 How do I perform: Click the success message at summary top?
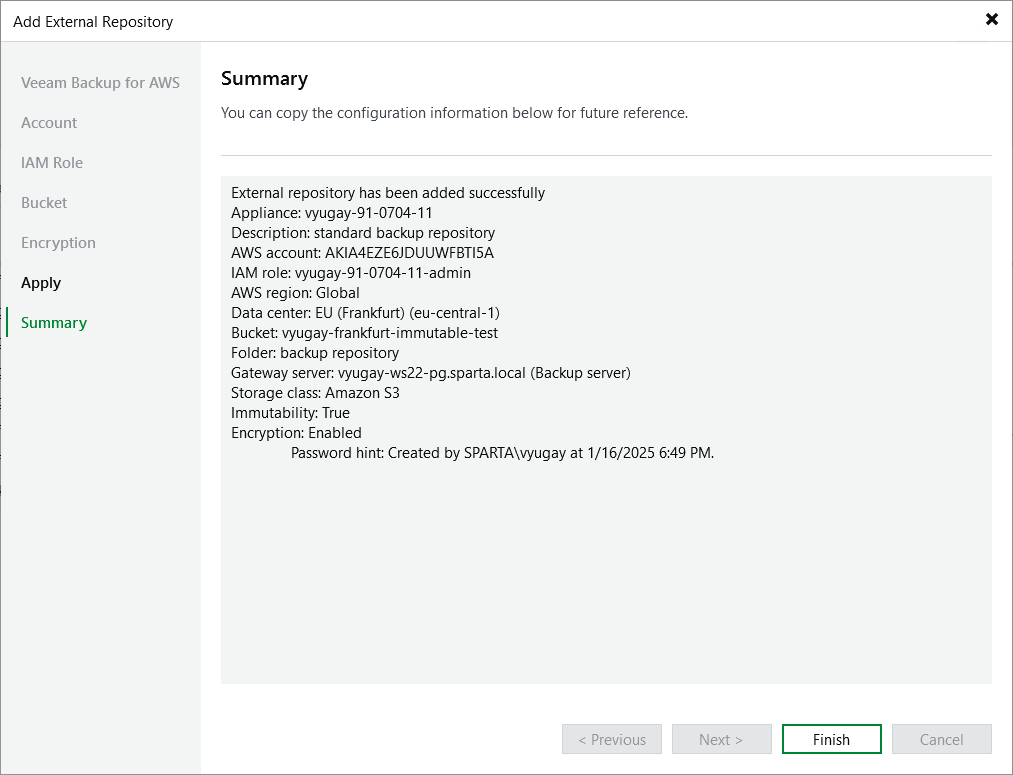(x=388, y=192)
